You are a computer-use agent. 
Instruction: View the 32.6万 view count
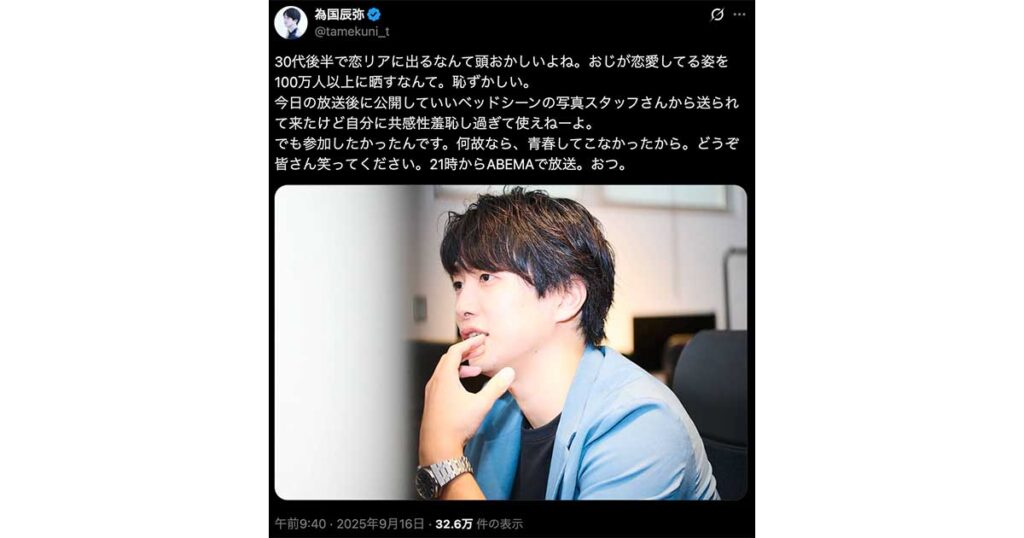coord(454,524)
